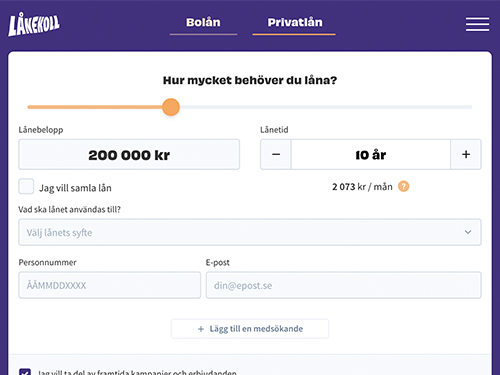Click the E-post input field
This screenshot has width=500, height=375.
(x=344, y=285)
